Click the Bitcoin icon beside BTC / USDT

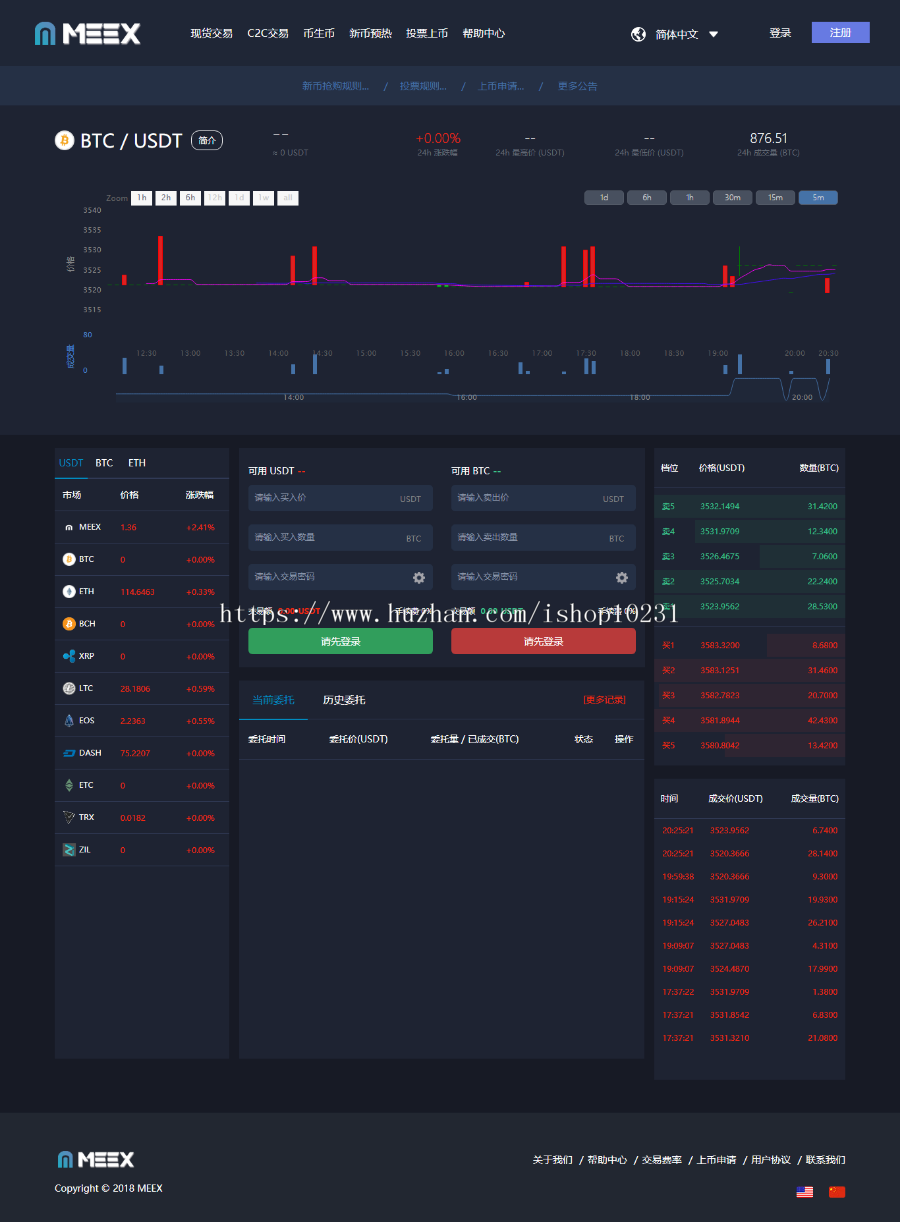(65, 140)
